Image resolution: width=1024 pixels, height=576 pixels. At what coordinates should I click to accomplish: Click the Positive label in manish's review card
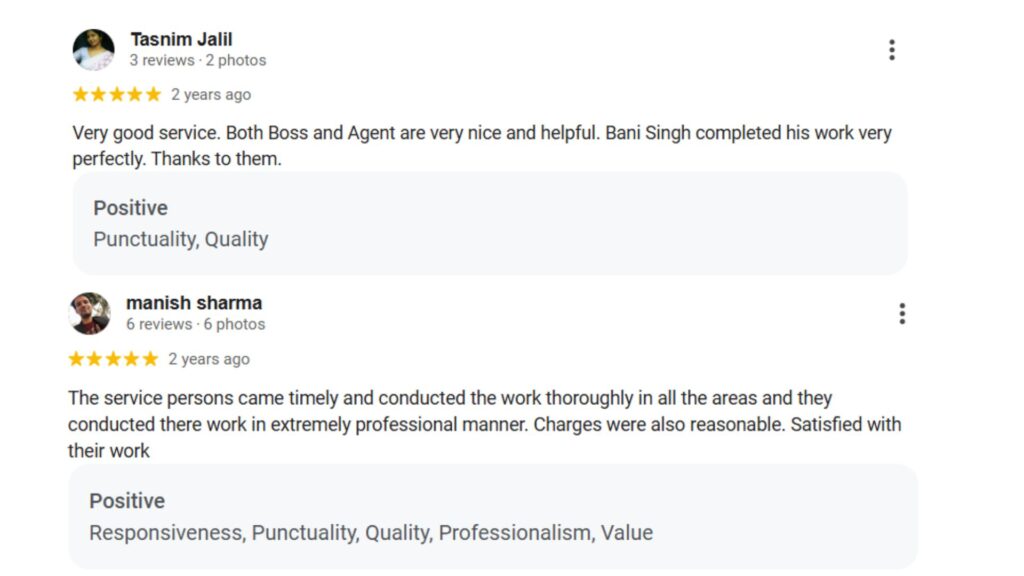127,501
